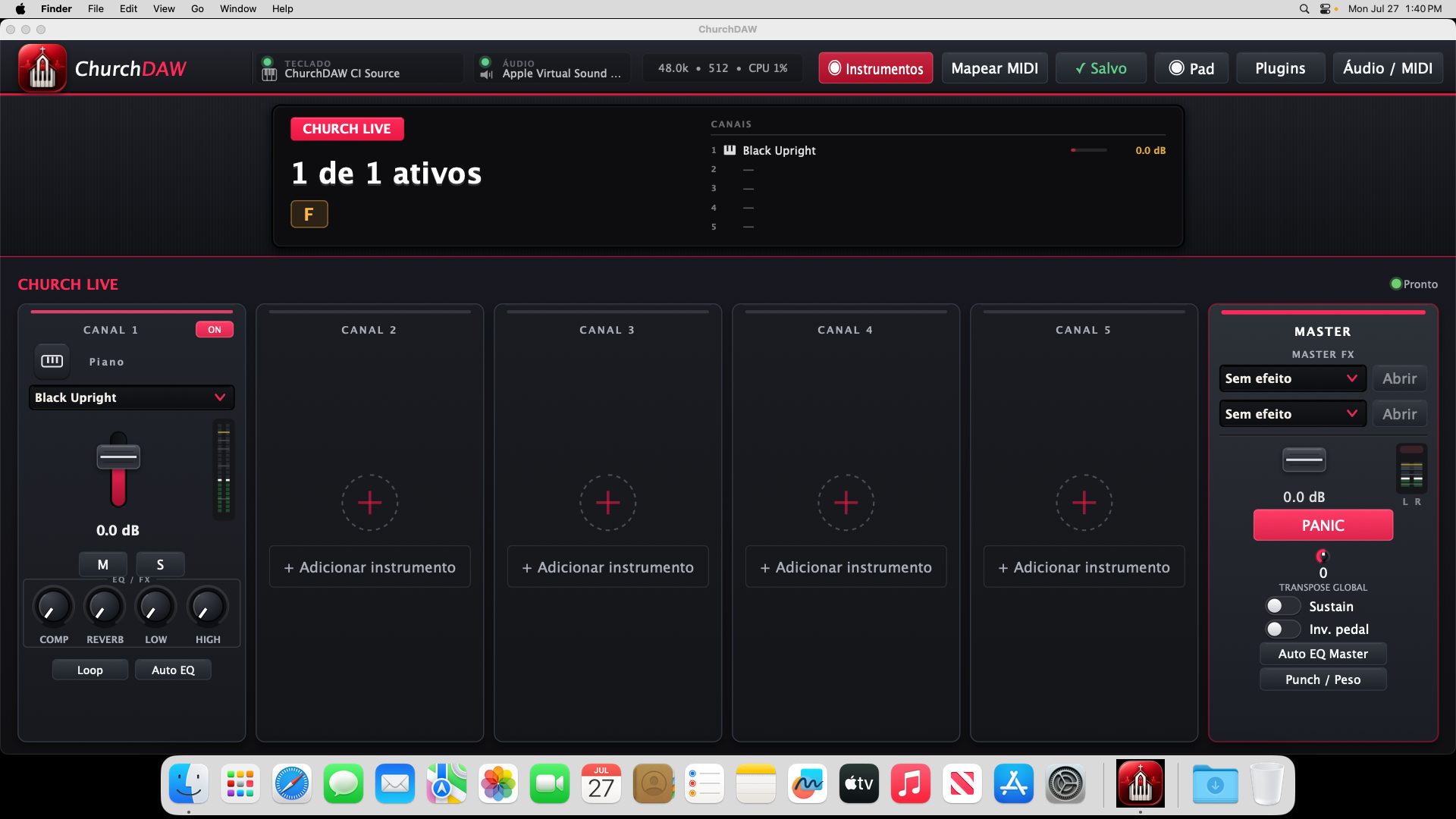Click the Canal 1 piano instrument icon

pyautogui.click(x=52, y=361)
